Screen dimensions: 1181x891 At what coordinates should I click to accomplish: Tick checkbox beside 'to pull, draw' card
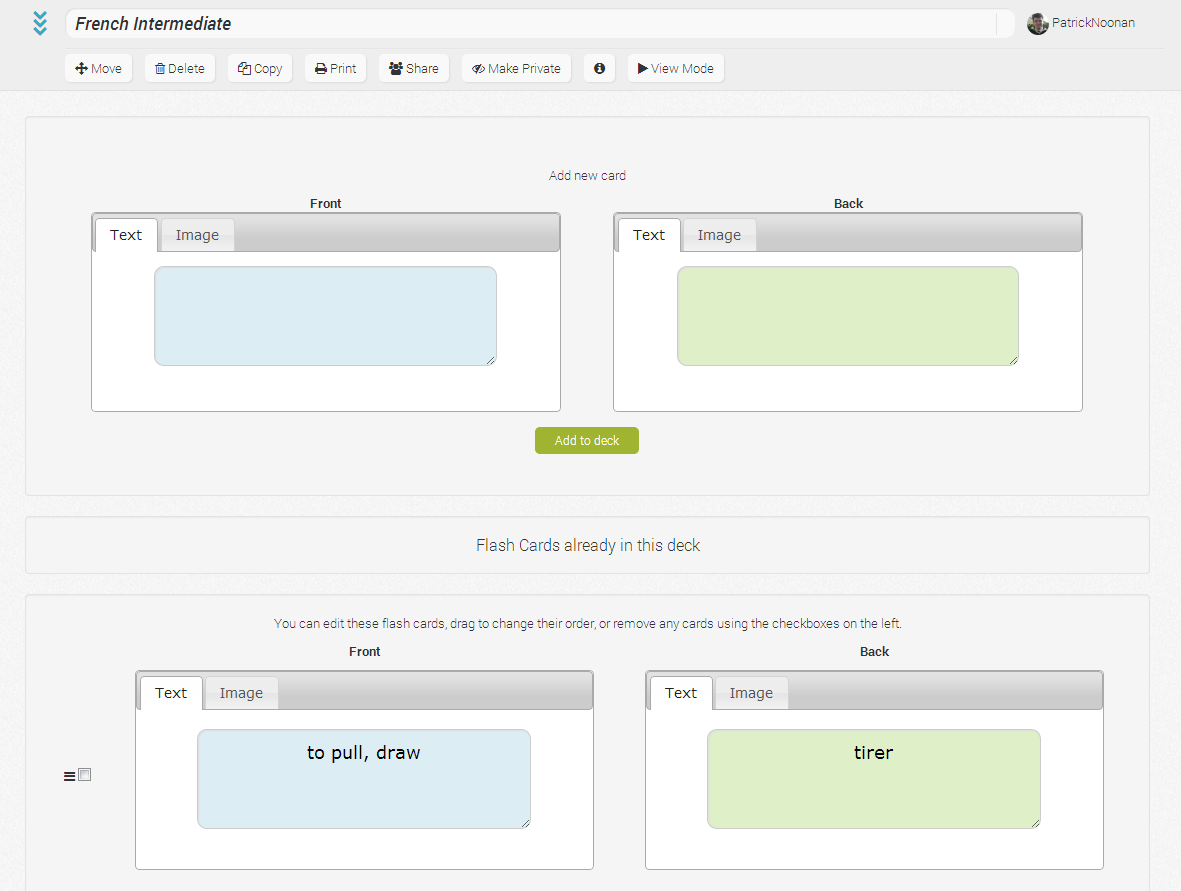[x=85, y=774]
